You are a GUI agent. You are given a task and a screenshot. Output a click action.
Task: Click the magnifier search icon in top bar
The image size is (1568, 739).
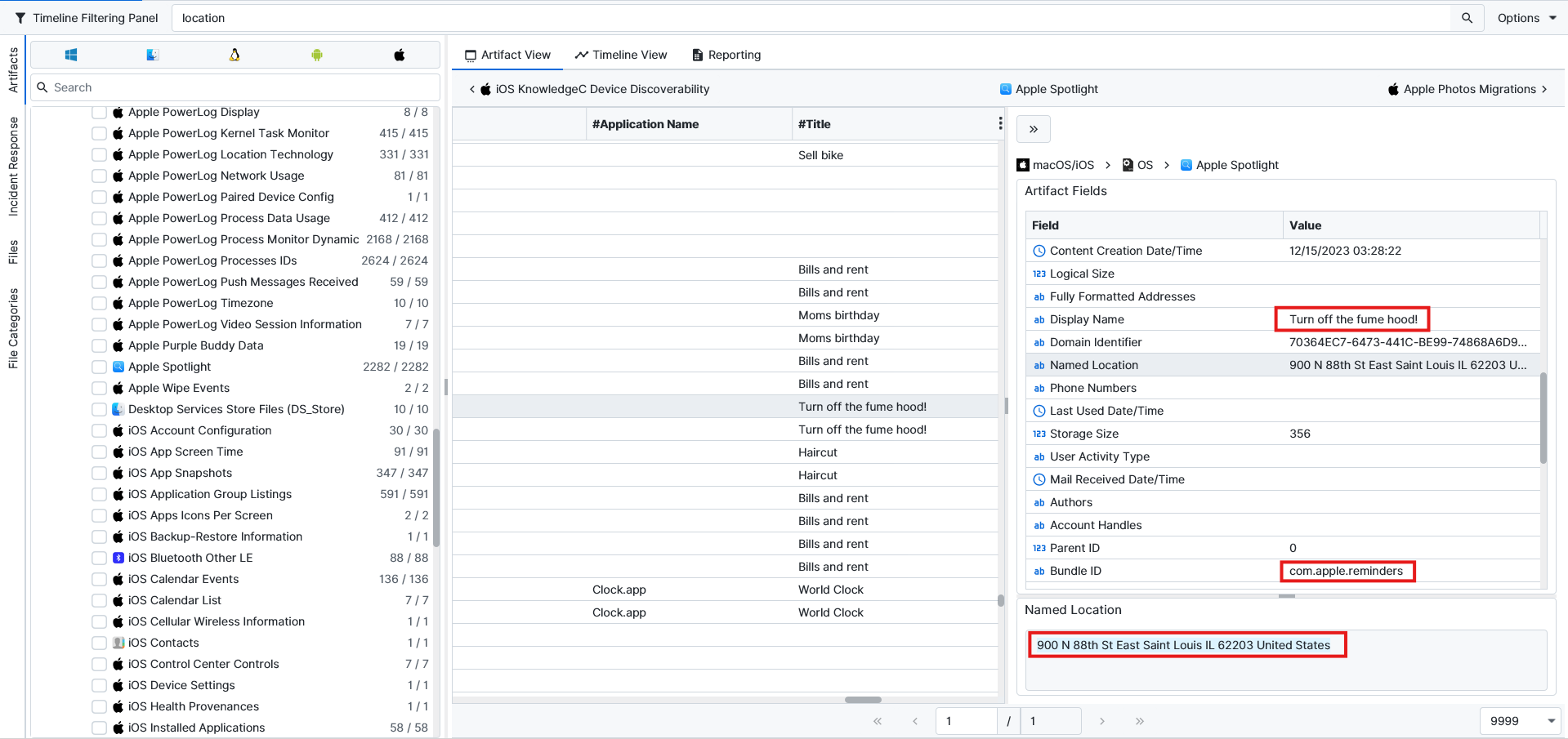point(1467,18)
